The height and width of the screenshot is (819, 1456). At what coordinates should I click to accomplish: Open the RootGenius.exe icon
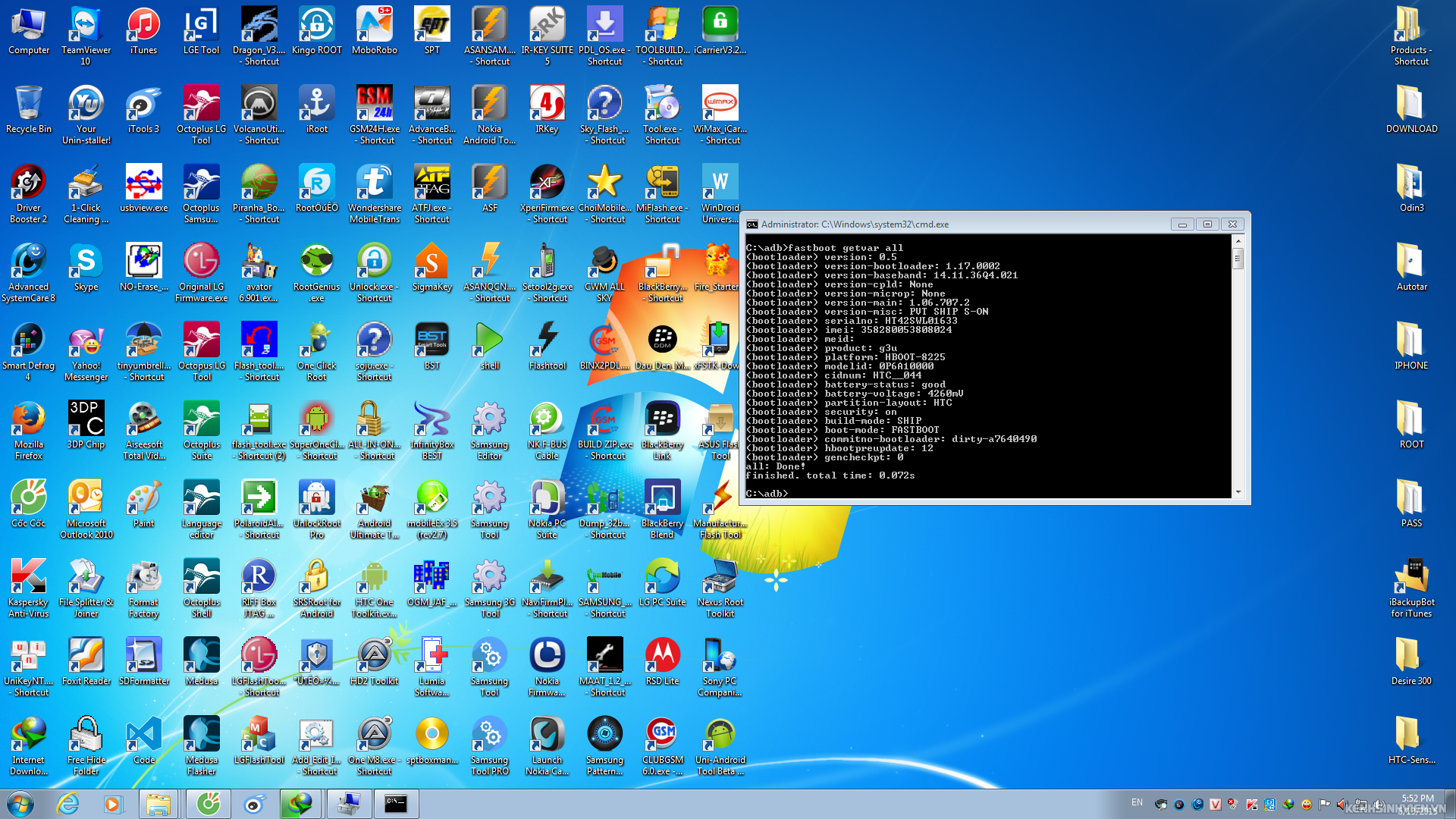[316, 272]
